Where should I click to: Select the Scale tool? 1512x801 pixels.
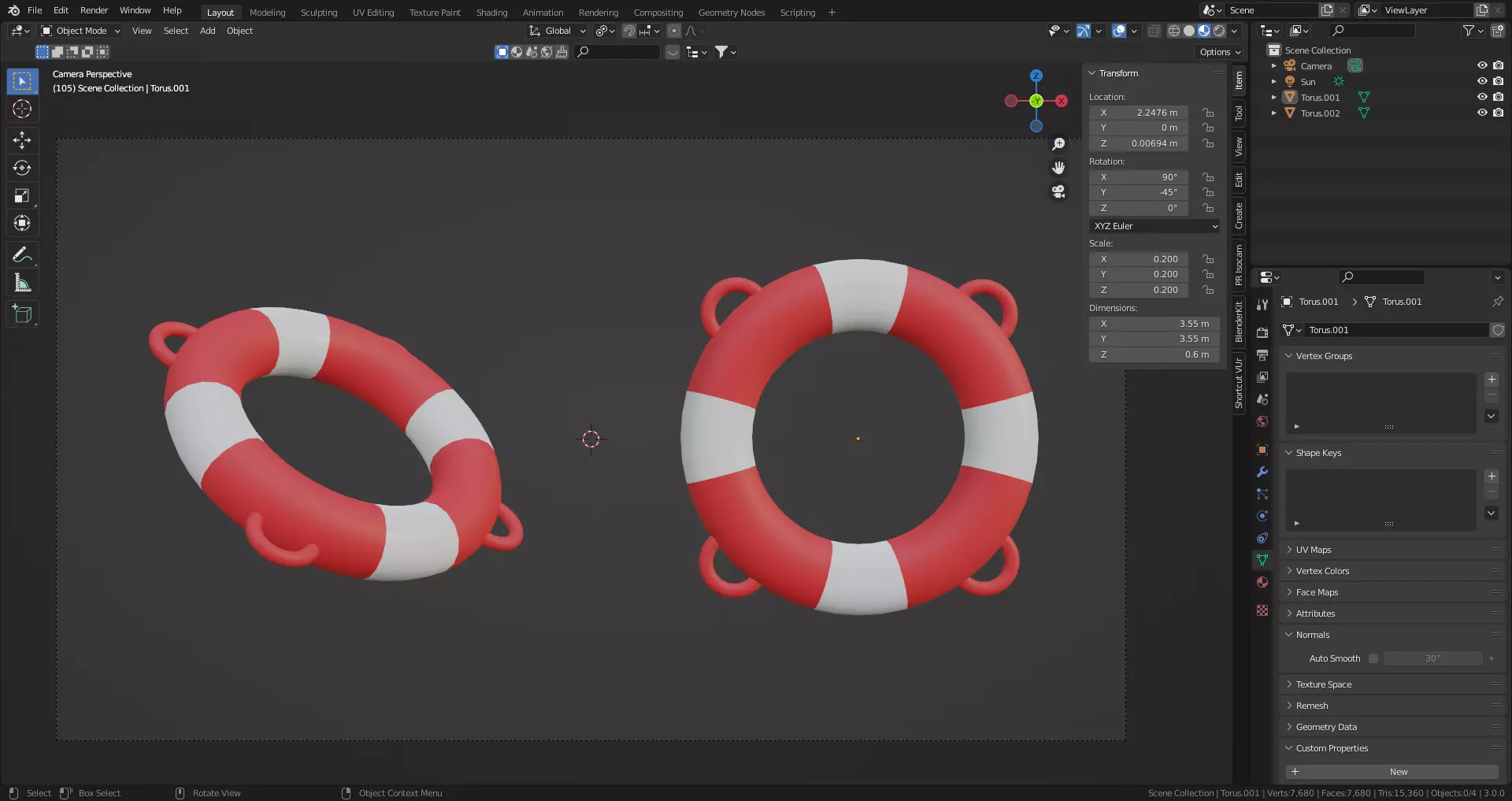coord(22,195)
